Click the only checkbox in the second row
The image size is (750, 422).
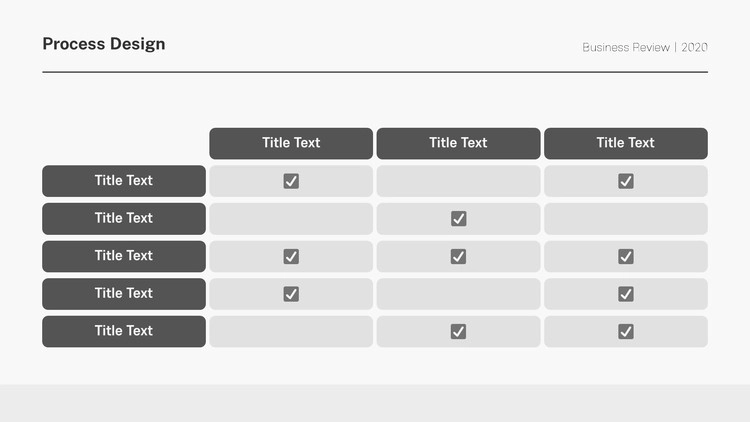pyautogui.click(x=458, y=219)
